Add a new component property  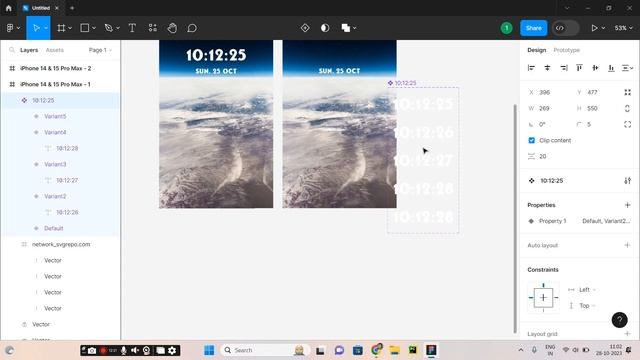click(627, 205)
